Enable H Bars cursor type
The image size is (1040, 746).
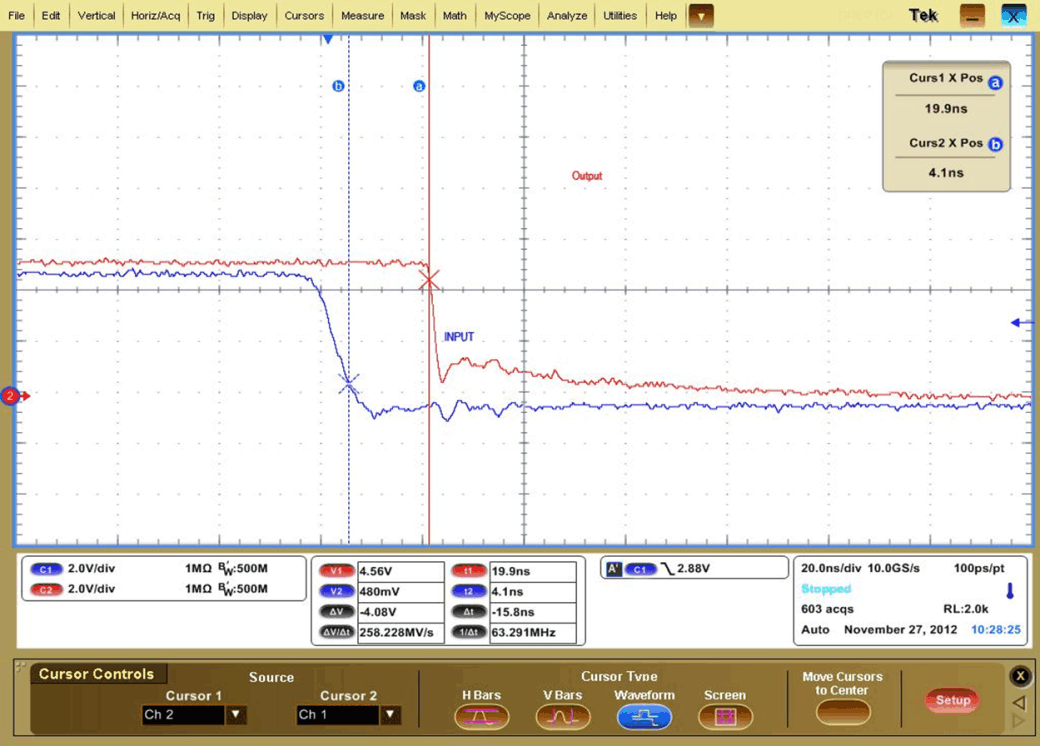pyautogui.click(x=482, y=715)
